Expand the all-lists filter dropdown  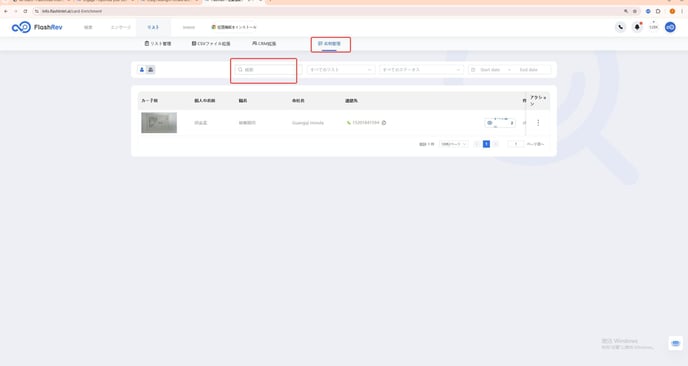coord(341,70)
